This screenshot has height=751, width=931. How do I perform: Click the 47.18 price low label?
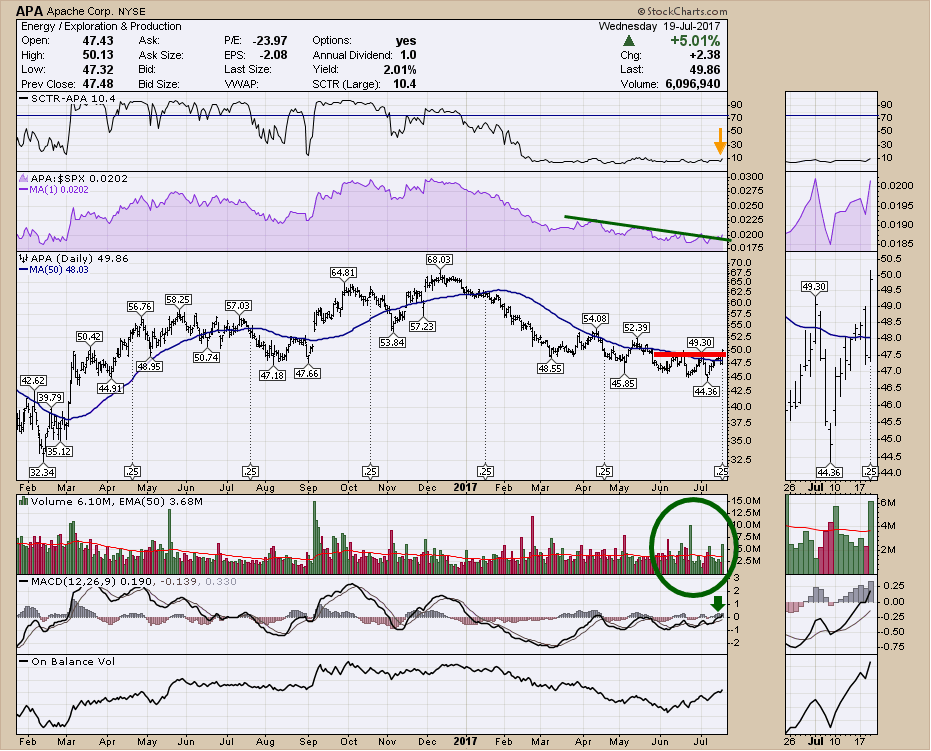pyautogui.click(x=273, y=375)
